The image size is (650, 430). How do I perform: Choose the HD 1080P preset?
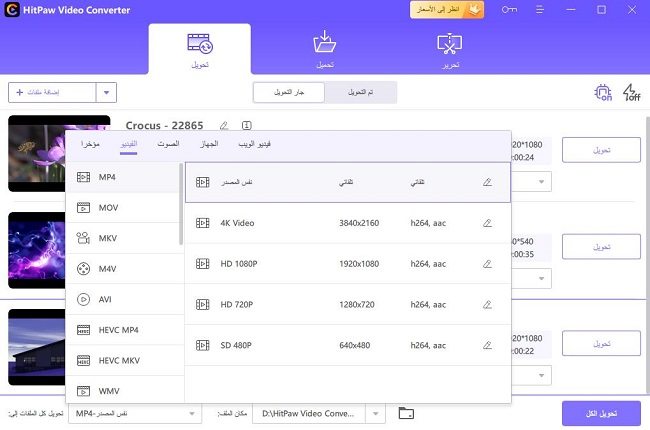tap(347, 264)
